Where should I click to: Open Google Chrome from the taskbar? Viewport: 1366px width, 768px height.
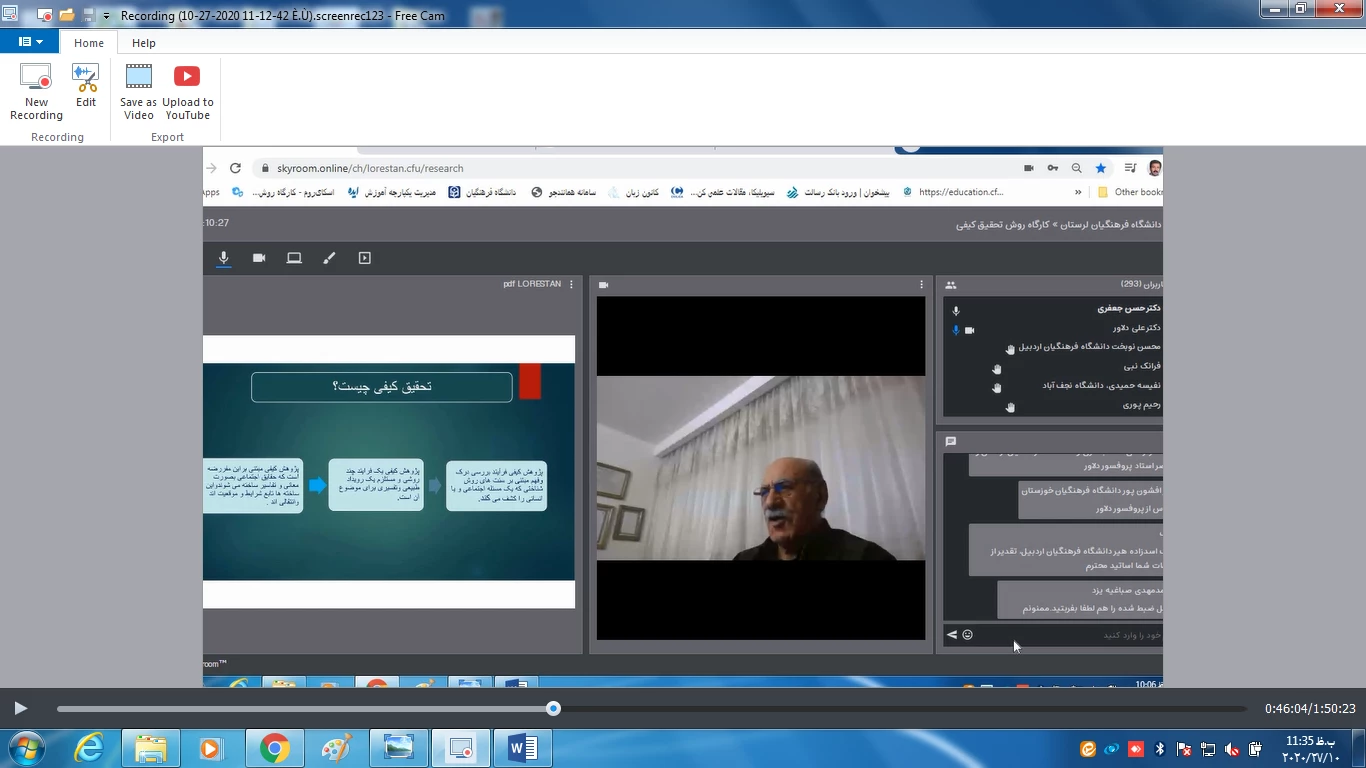pyautogui.click(x=274, y=748)
